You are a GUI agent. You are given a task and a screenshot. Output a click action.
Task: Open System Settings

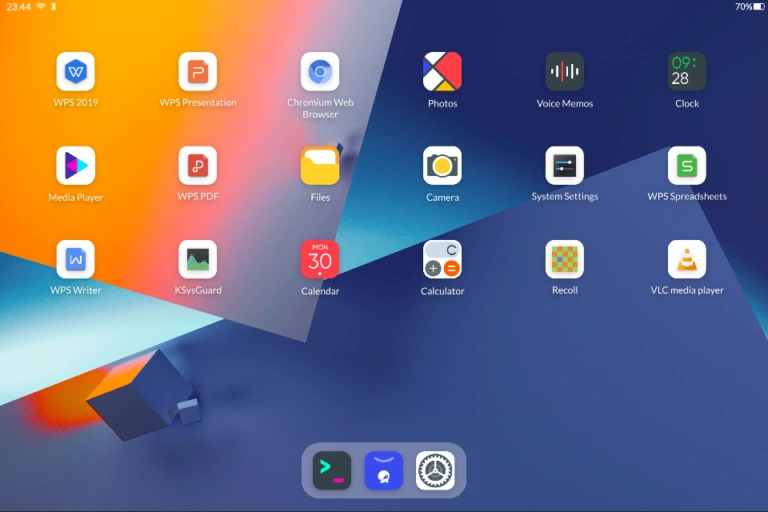coord(565,166)
